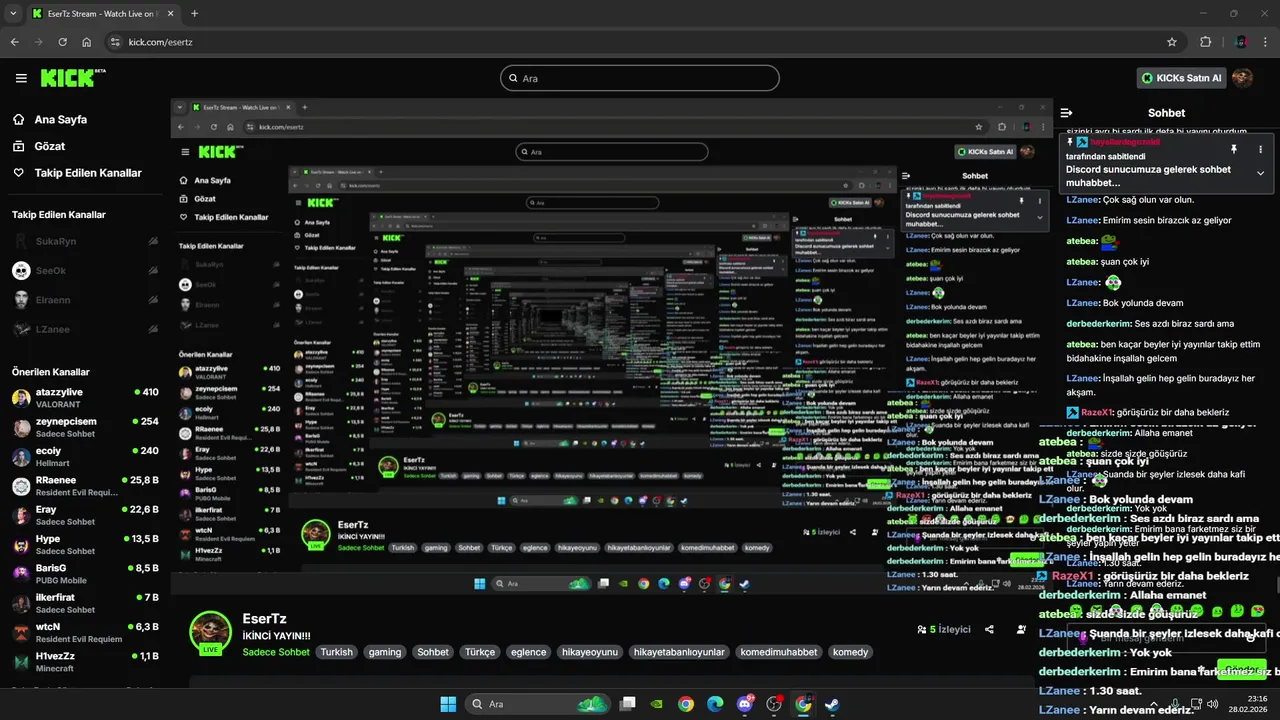
Task: Open the user profile avatar menu
Action: 1242,78
